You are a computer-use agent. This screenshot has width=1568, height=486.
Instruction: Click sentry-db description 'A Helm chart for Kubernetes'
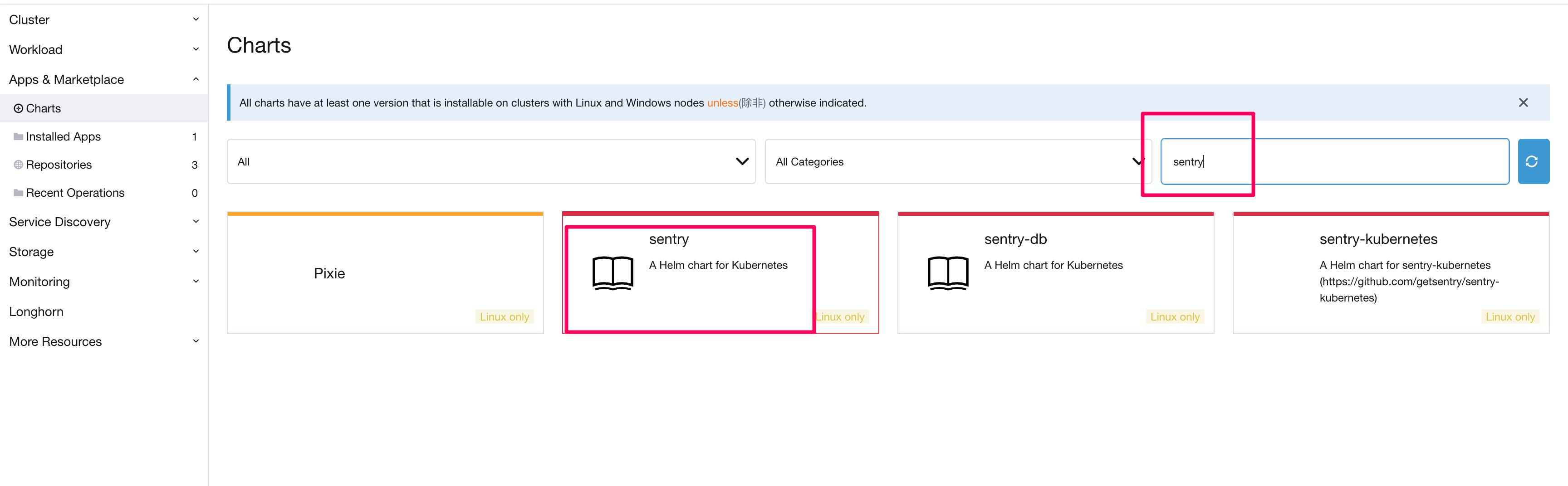coord(1053,265)
